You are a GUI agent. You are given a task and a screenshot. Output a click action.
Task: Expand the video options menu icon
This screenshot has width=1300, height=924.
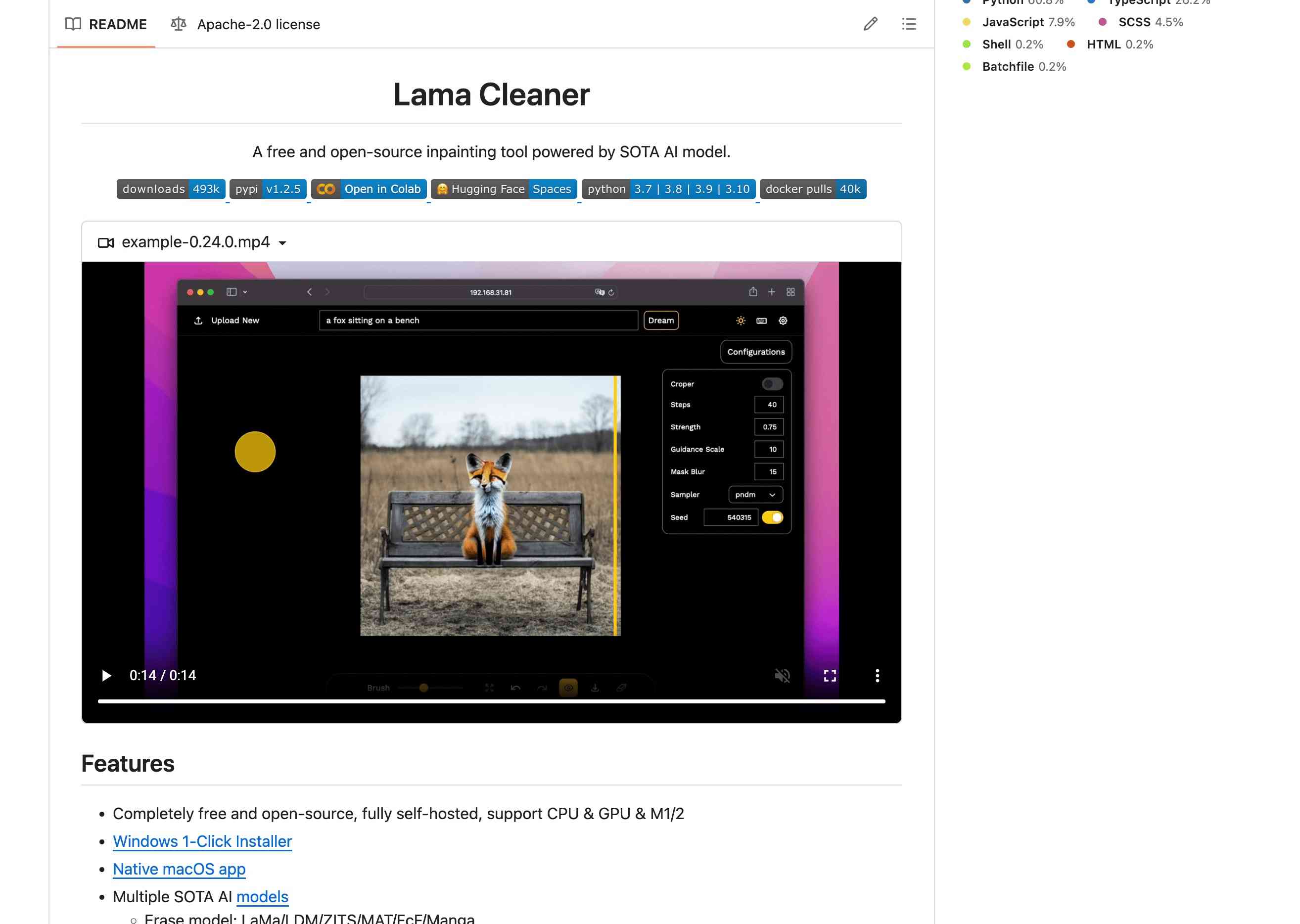(877, 675)
